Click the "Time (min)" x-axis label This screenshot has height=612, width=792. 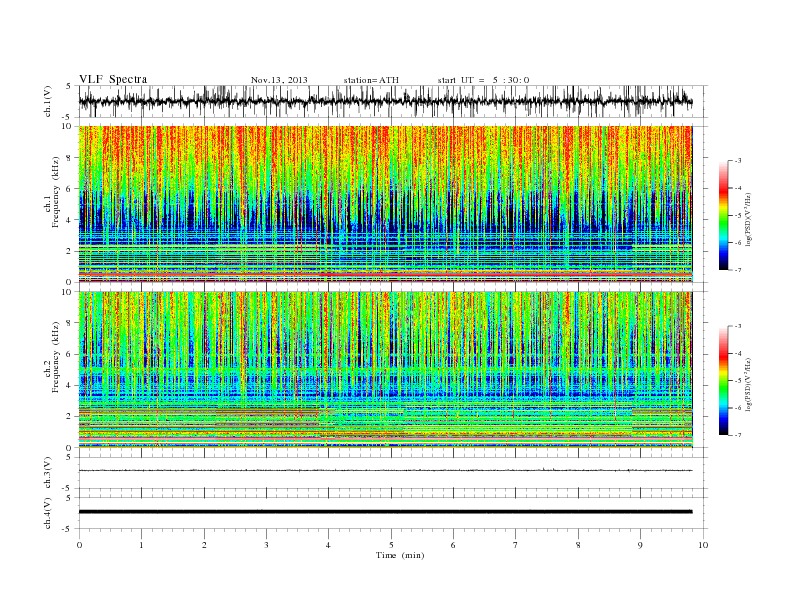click(x=400, y=555)
